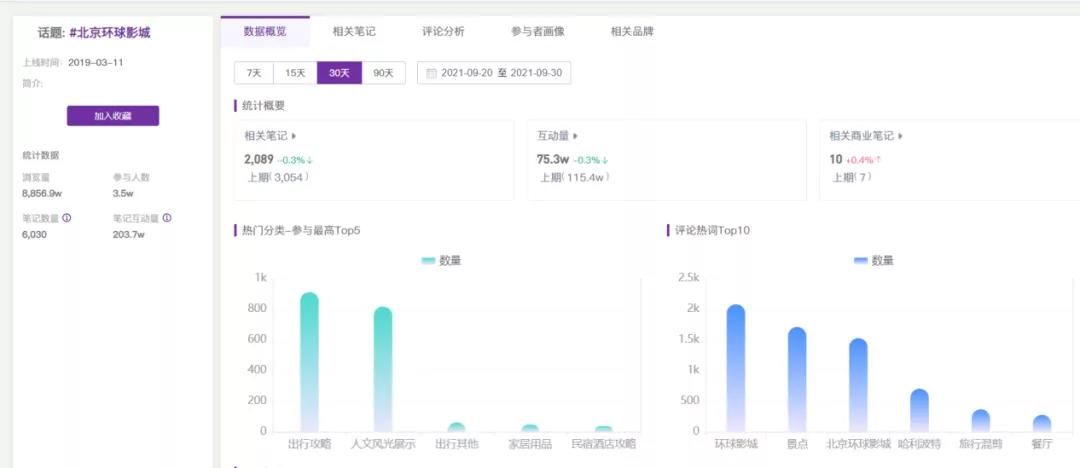
Task: Click the 哈利波特 bar in the comment chart
Action: pos(920,411)
